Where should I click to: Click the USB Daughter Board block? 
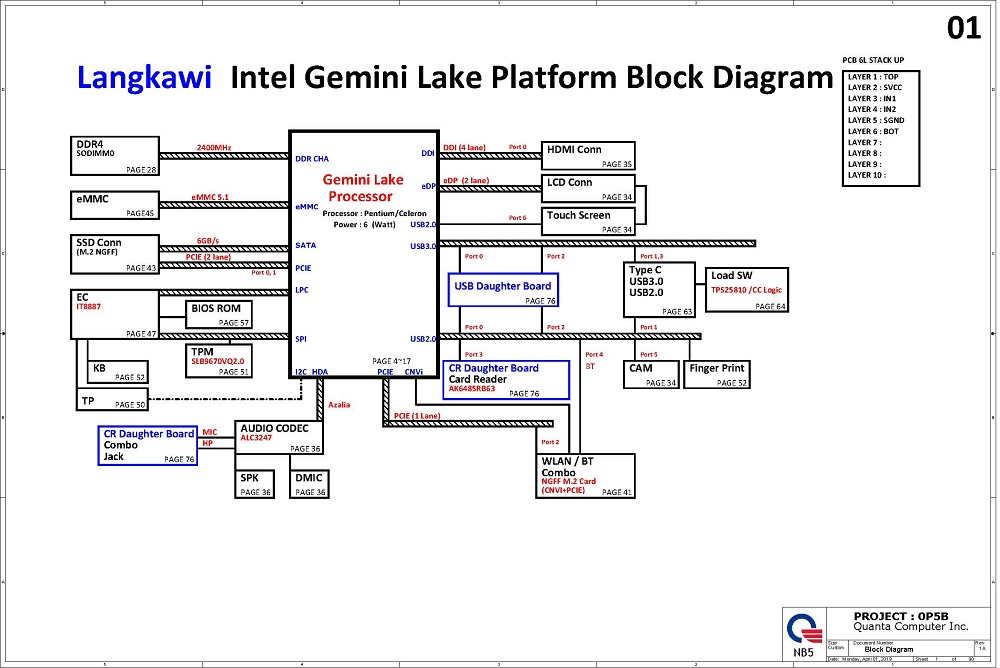(503, 290)
